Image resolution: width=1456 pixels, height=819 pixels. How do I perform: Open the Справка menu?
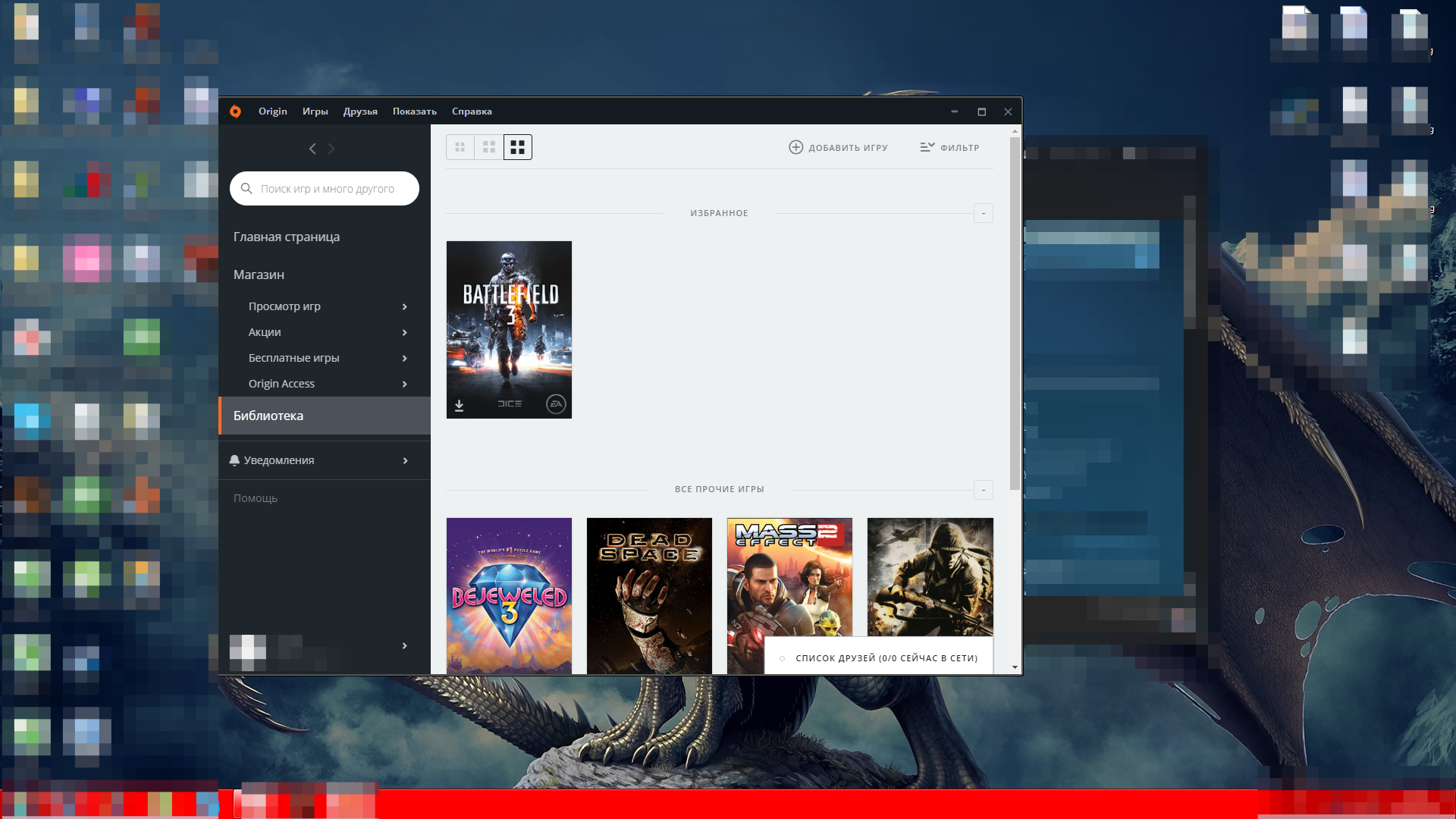coord(472,111)
